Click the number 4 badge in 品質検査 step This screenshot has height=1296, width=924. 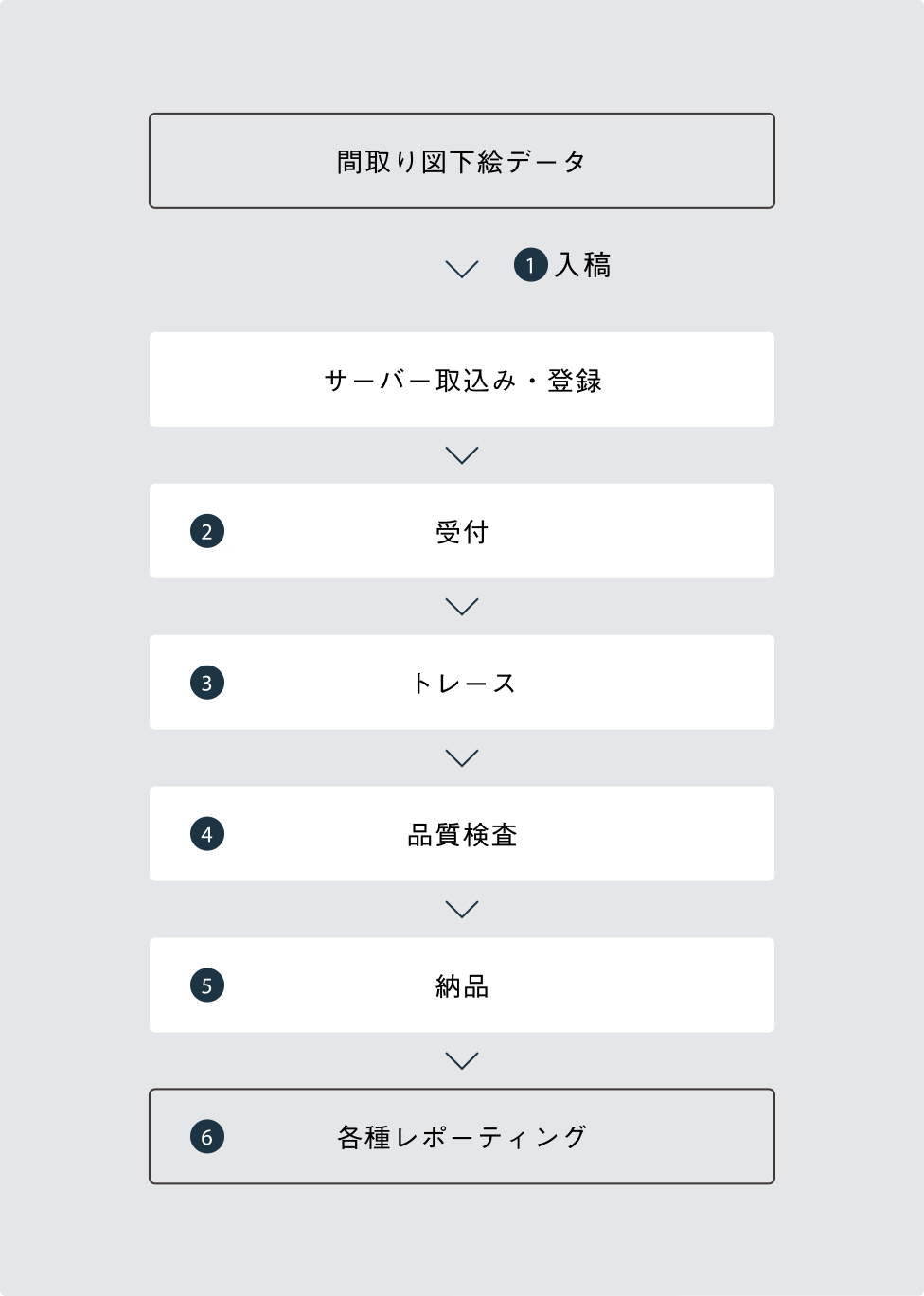click(x=207, y=834)
